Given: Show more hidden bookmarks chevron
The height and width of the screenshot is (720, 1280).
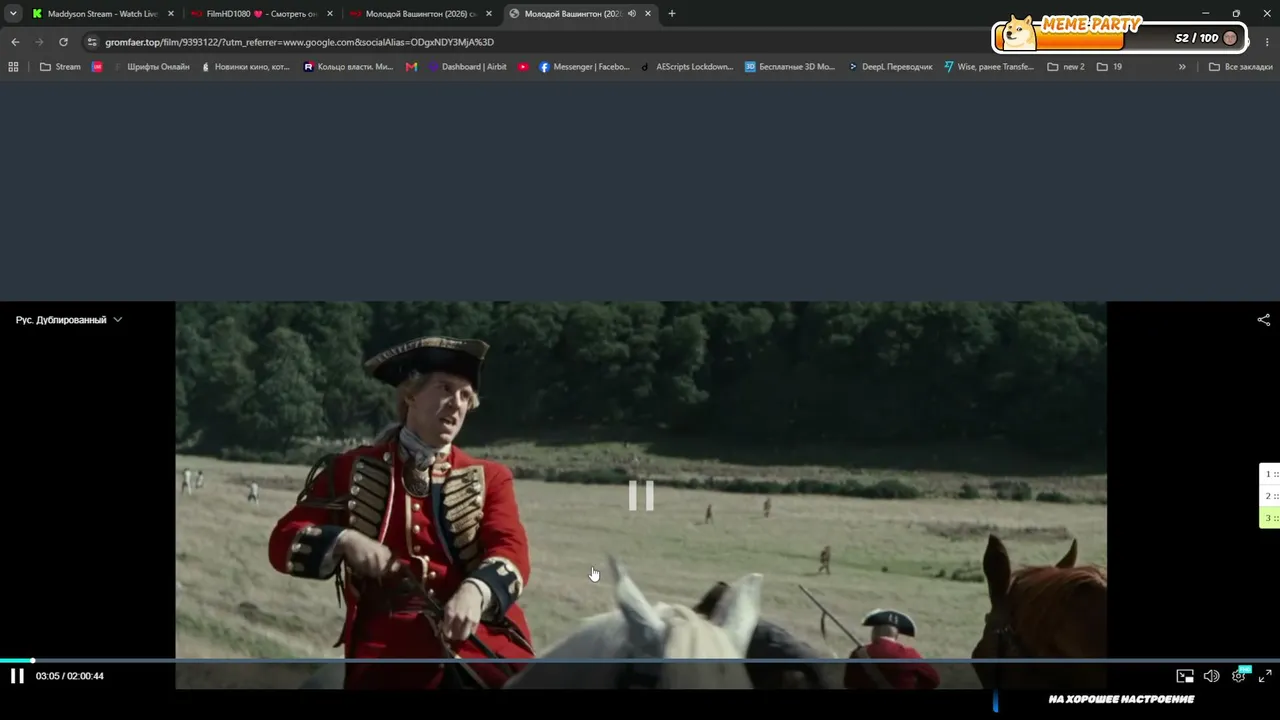Looking at the screenshot, I should point(1182,67).
